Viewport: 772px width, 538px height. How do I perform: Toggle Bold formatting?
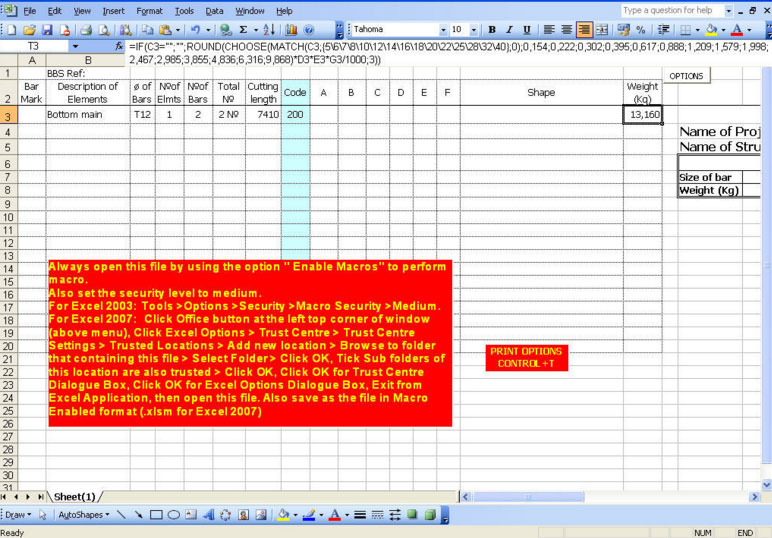[492, 30]
